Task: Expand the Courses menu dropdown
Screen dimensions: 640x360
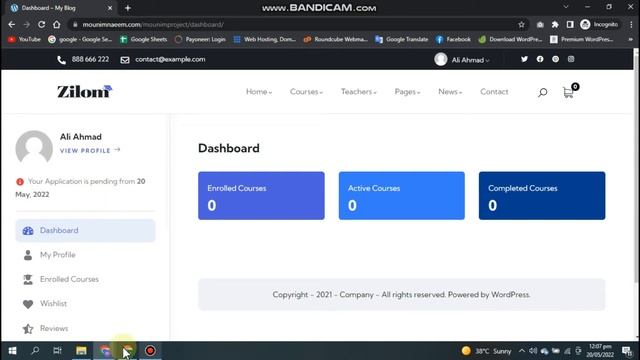Action: (306, 92)
